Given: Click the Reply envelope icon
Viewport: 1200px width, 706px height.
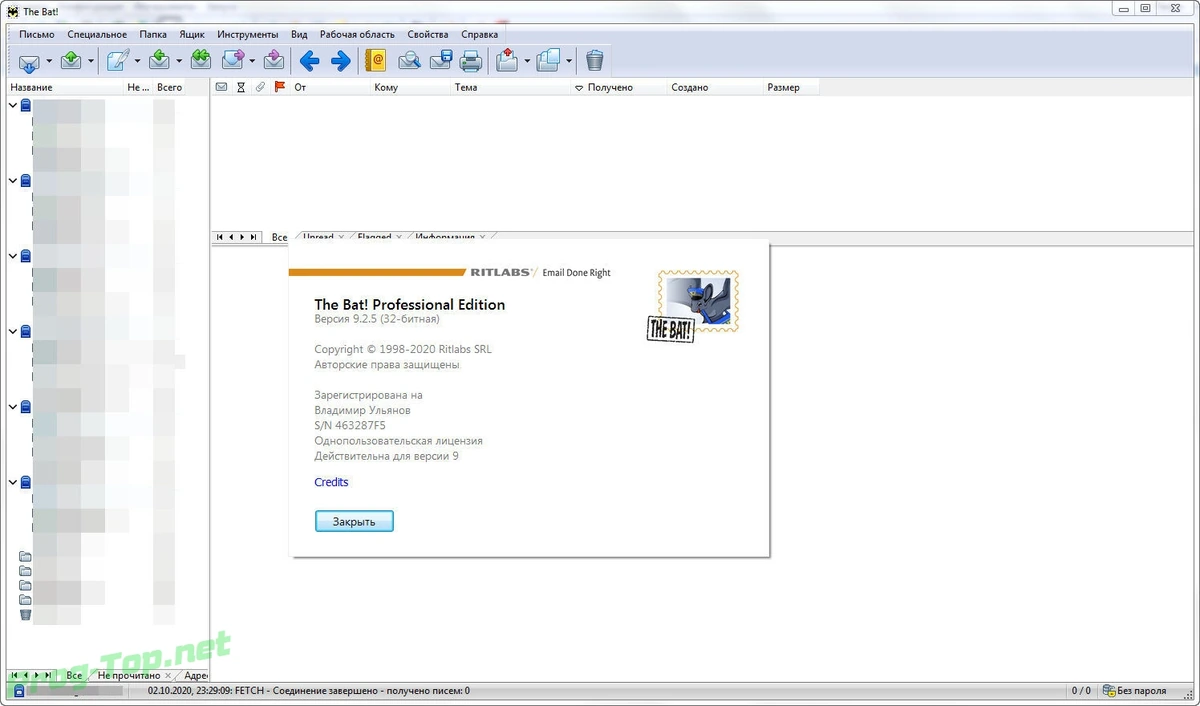Looking at the screenshot, I should coord(159,61).
